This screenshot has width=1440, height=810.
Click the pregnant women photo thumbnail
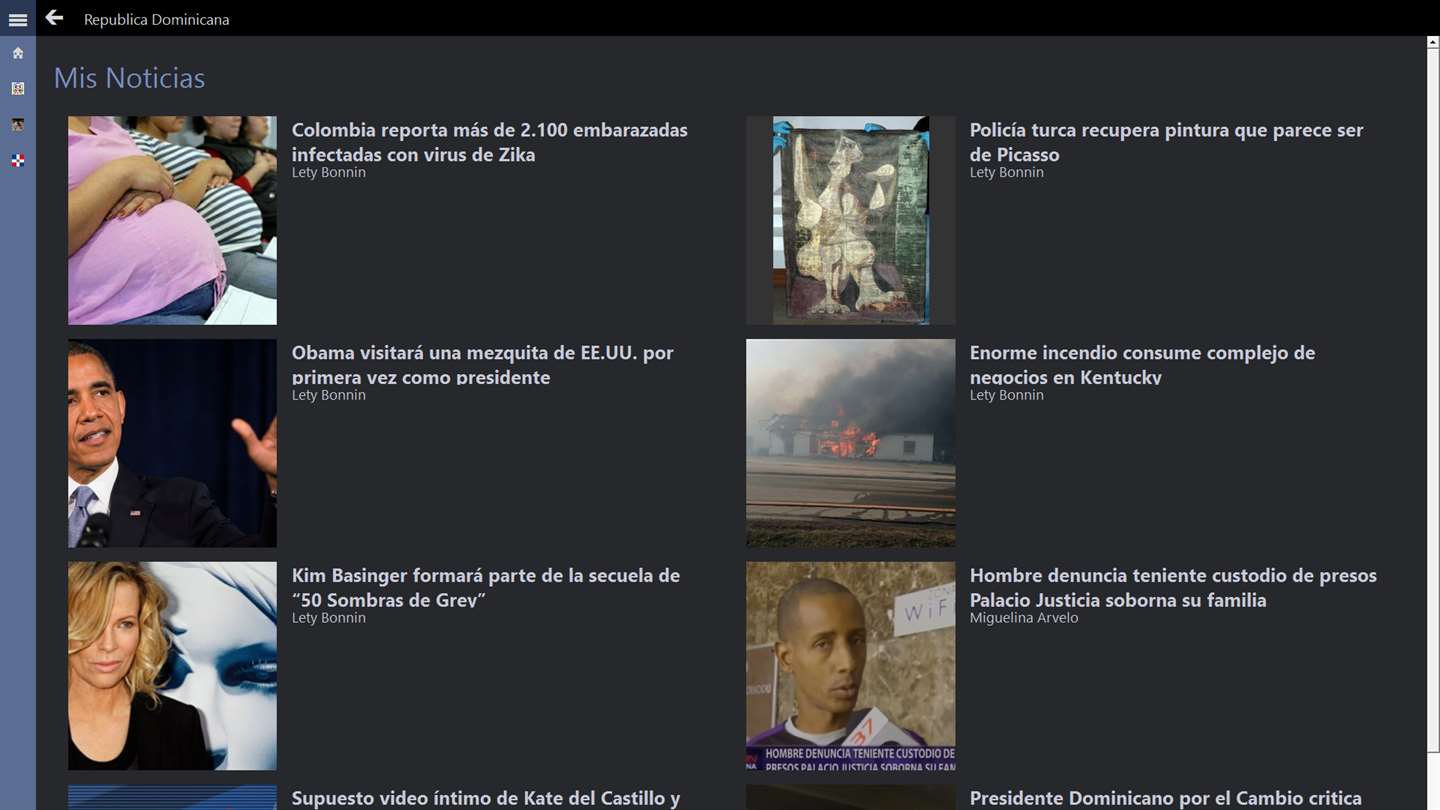click(172, 220)
